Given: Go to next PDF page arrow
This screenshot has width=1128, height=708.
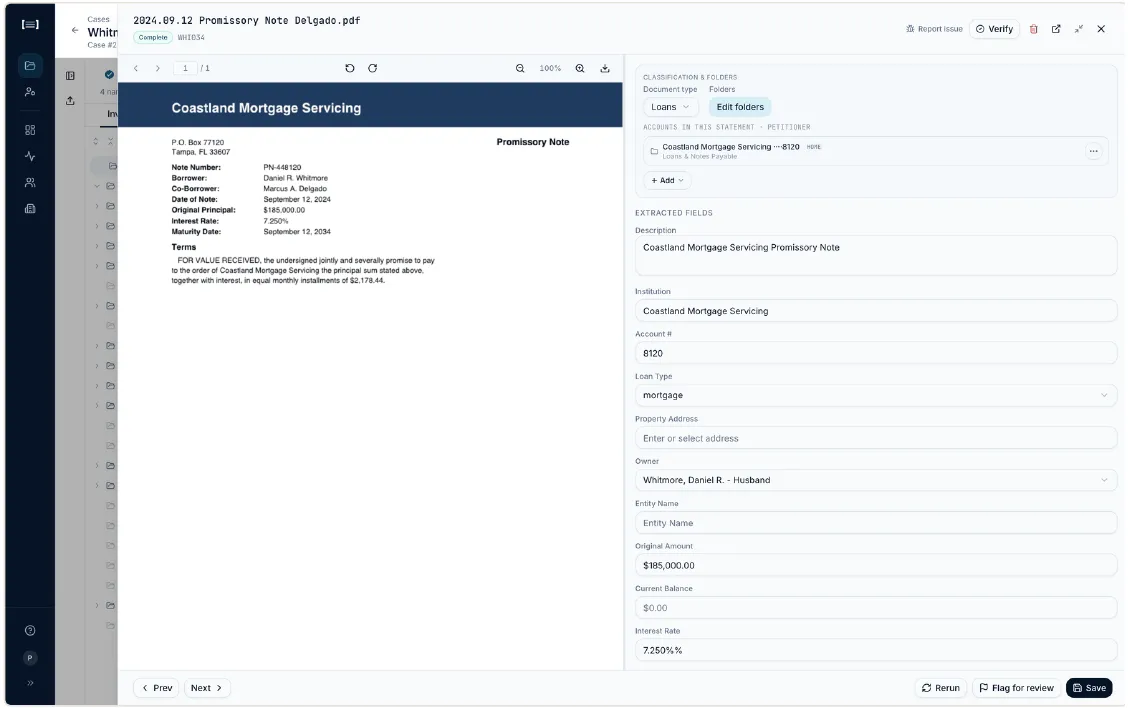Looking at the screenshot, I should (x=158, y=68).
